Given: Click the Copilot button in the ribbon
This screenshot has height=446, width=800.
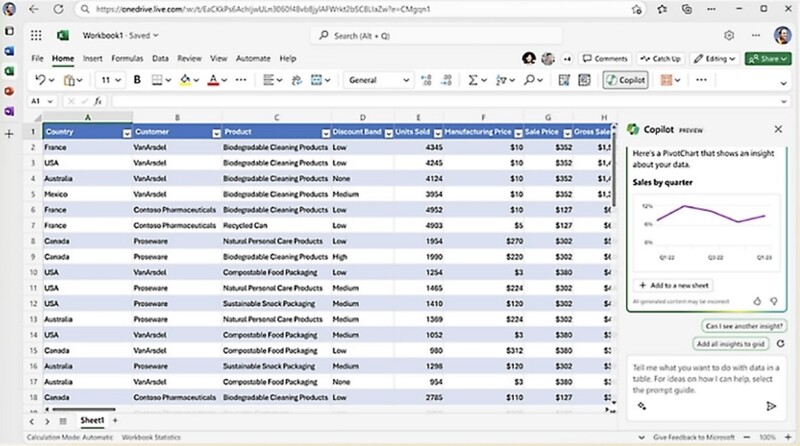Looking at the screenshot, I should [626, 80].
